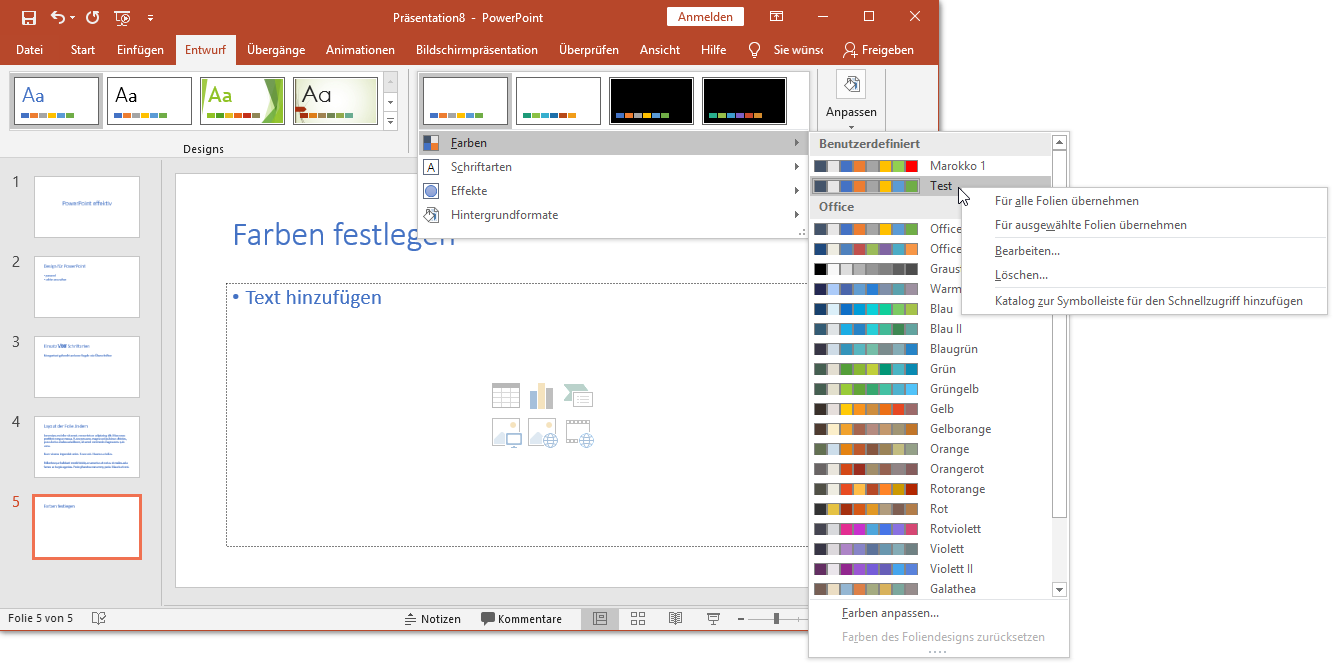Image resolution: width=1341 pixels, height=664 pixels.
Task: Apply the Violett II color scheme
Action: (930, 569)
